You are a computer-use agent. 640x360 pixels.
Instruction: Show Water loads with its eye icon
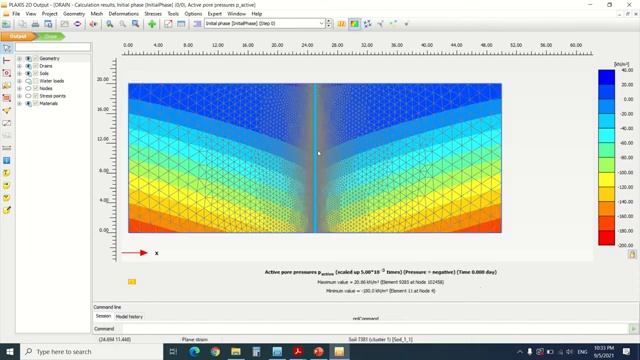click(x=28, y=81)
